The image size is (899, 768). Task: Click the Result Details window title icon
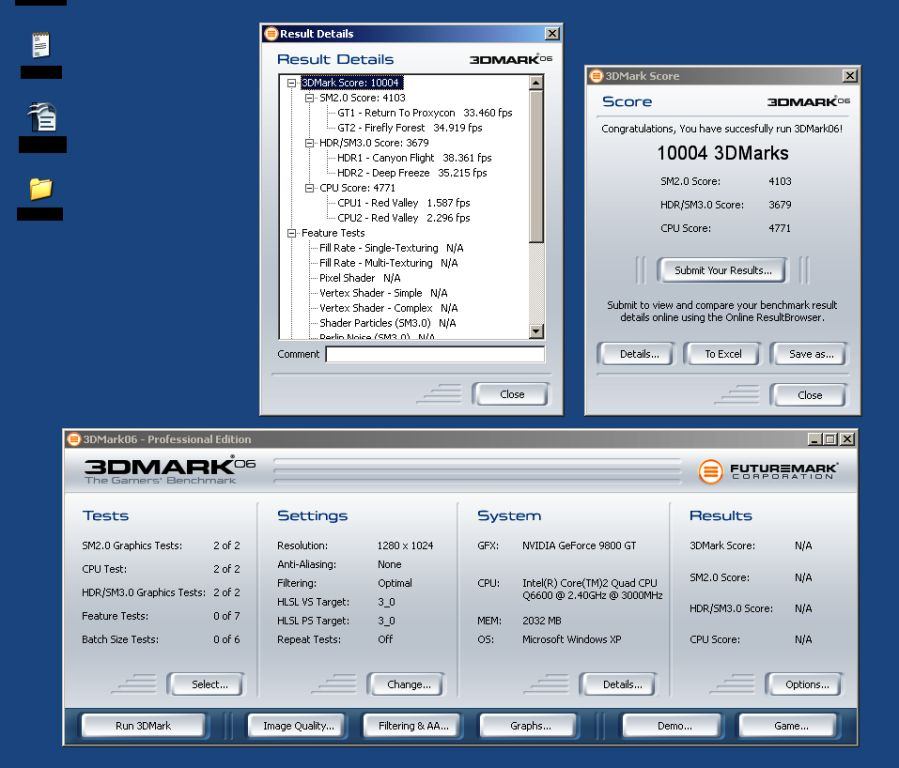tap(271, 34)
